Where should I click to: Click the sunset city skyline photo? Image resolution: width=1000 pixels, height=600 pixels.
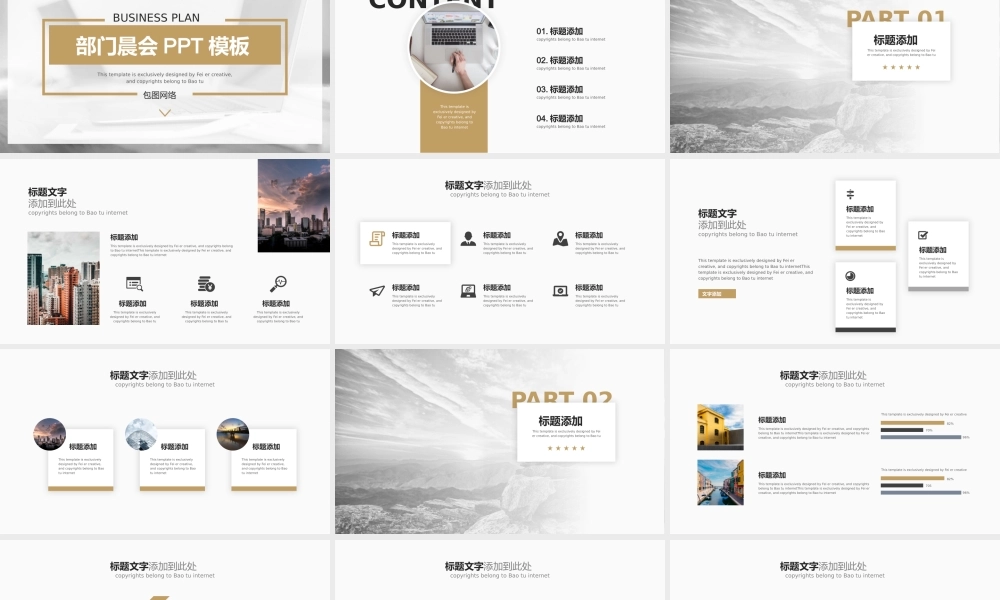click(x=293, y=205)
